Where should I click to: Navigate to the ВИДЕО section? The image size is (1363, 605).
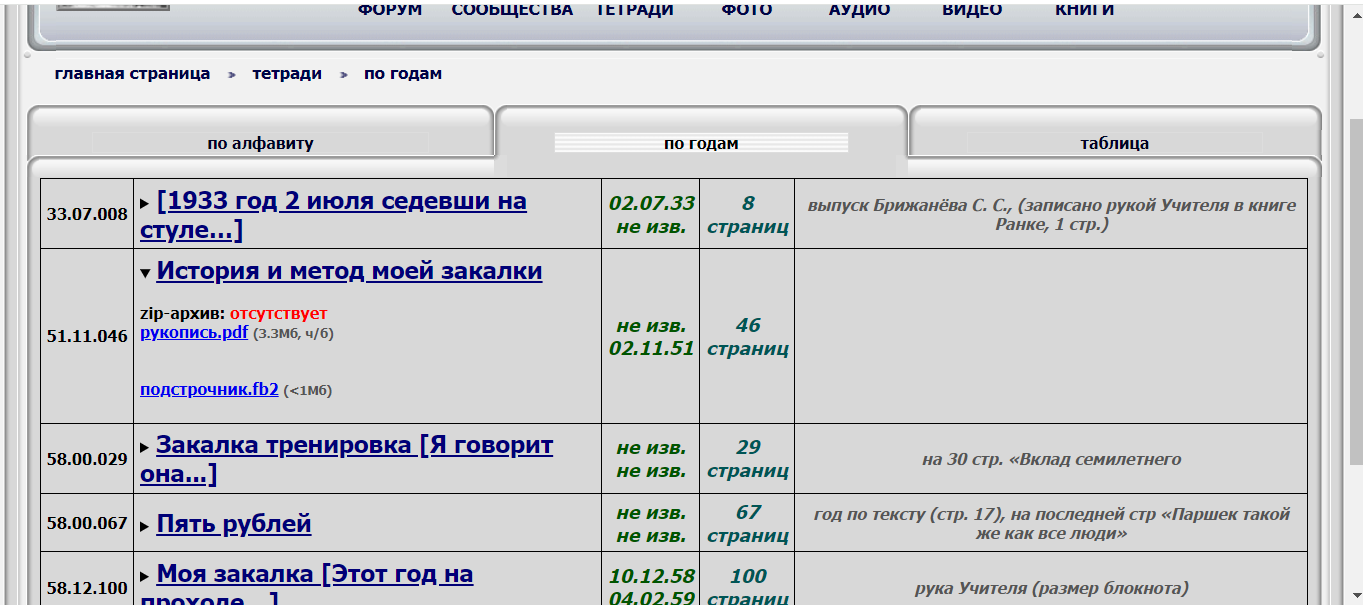click(x=972, y=10)
